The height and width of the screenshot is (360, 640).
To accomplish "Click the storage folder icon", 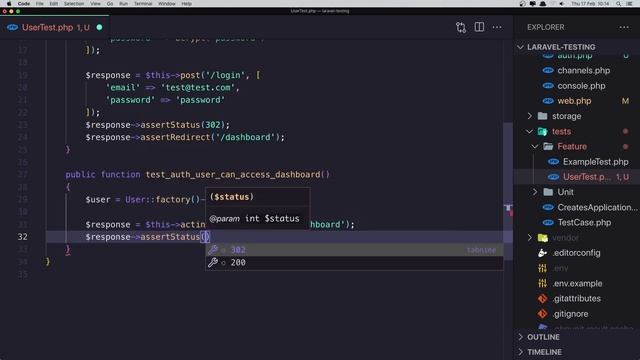I will [x=542, y=116].
